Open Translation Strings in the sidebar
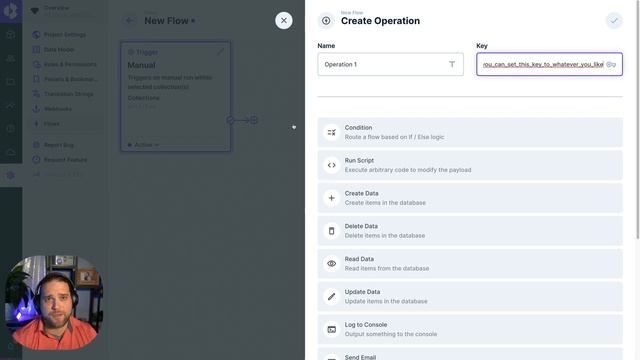Viewport: 640px width, 360px height. [x=69, y=94]
